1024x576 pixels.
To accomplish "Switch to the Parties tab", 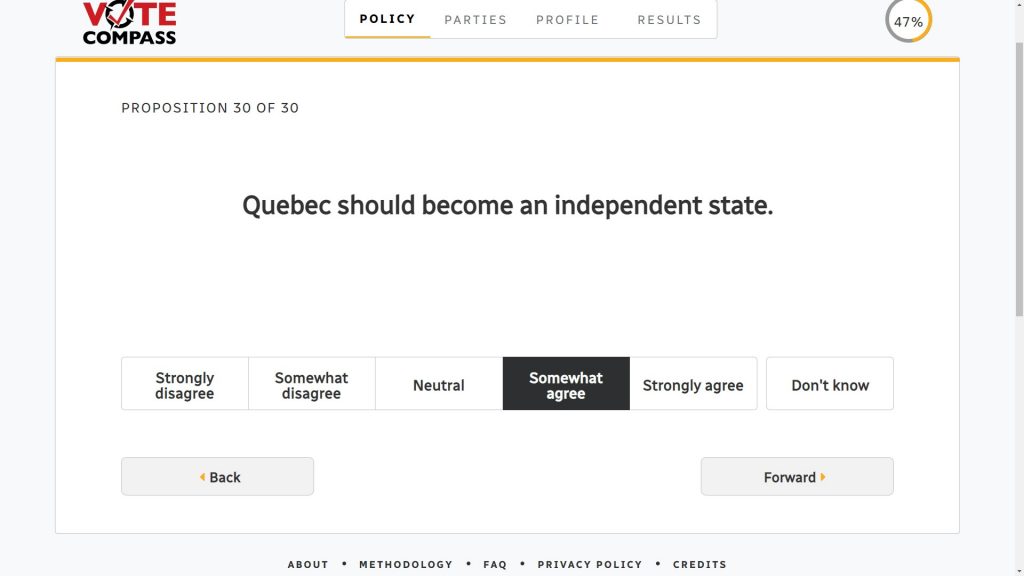I will coord(476,19).
